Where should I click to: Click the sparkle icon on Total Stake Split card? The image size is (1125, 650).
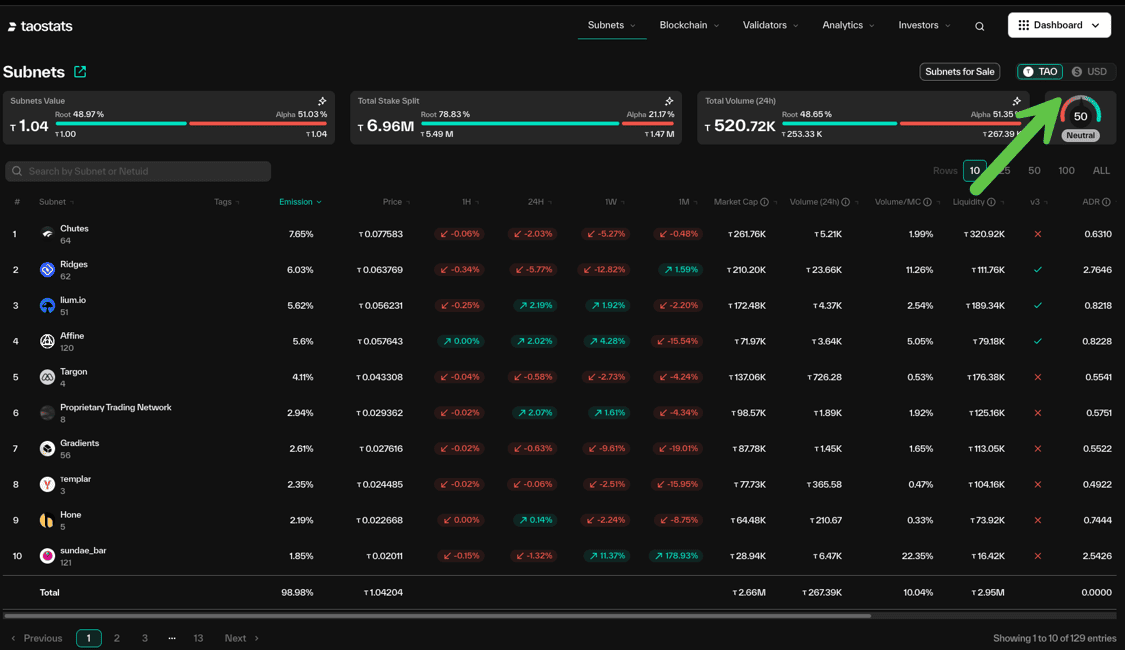click(x=669, y=101)
